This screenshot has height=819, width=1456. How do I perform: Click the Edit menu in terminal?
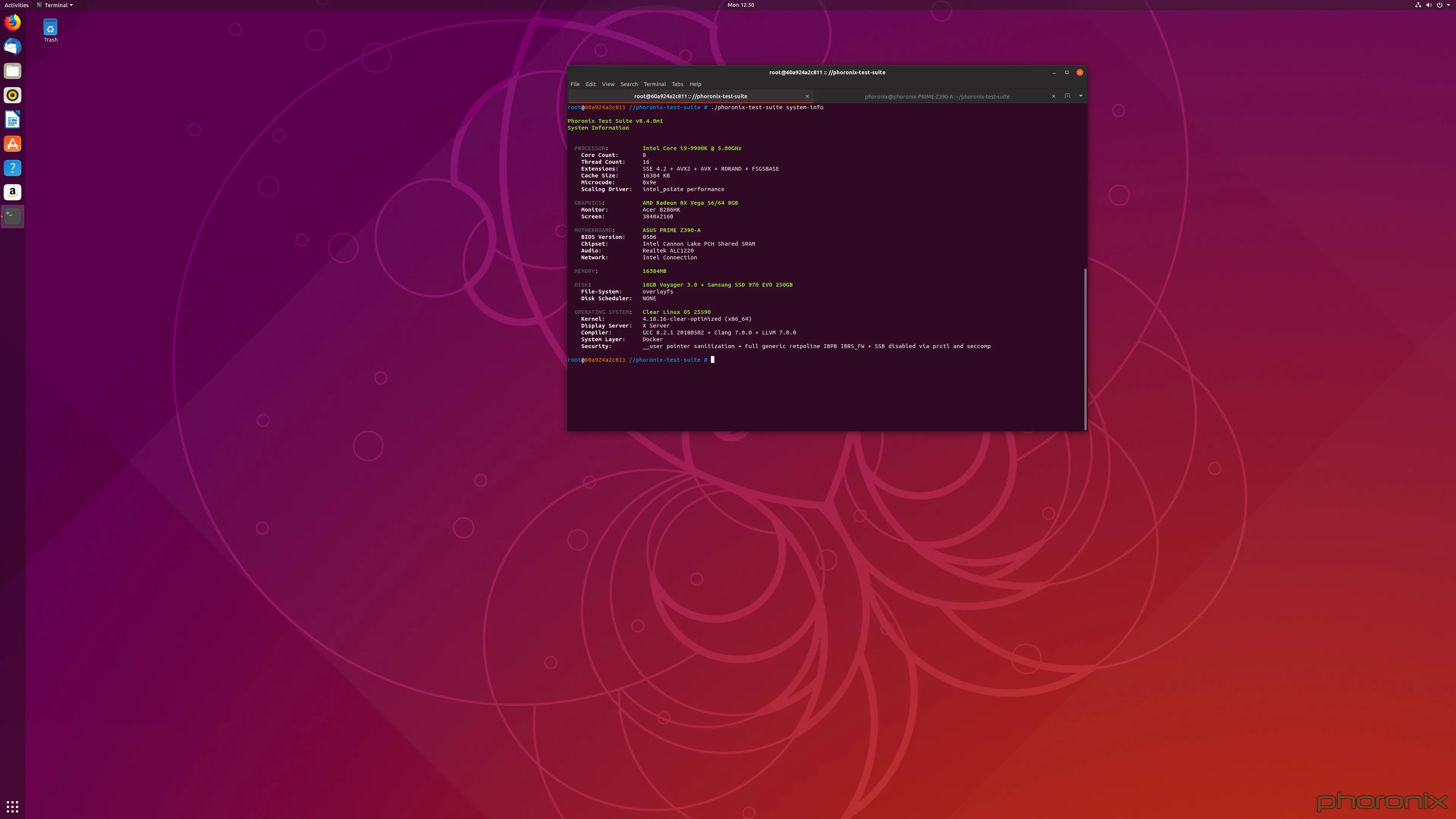(x=591, y=84)
